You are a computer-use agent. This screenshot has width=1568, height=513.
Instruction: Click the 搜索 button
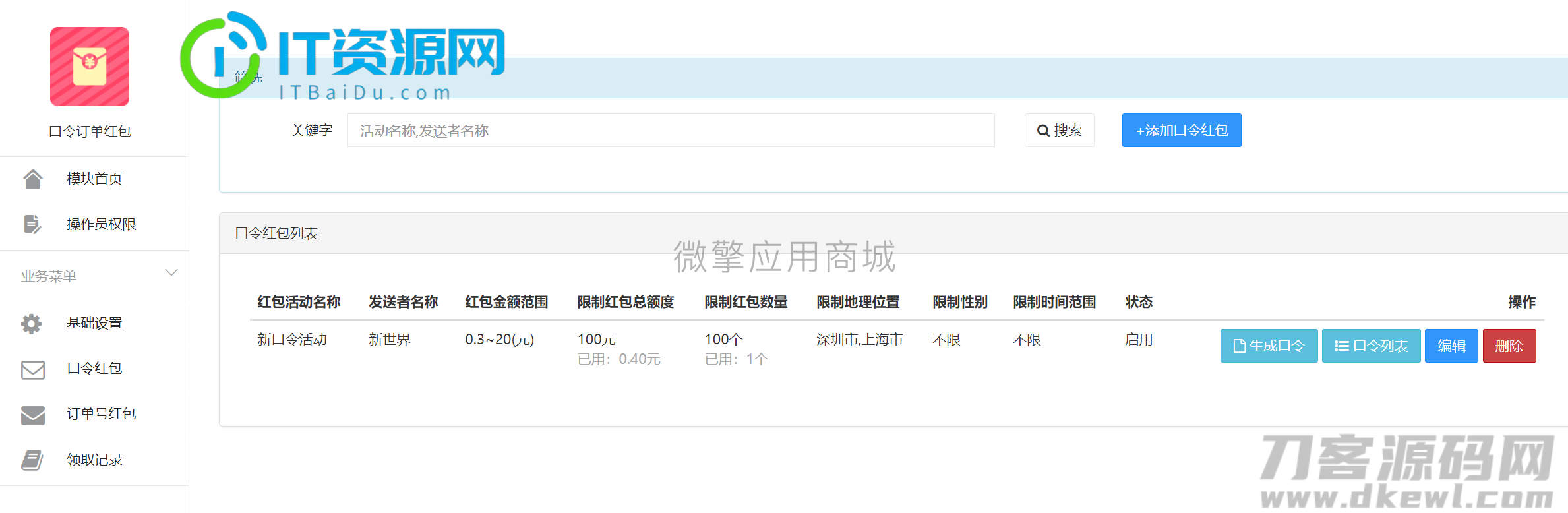click(x=1060, y=131)
